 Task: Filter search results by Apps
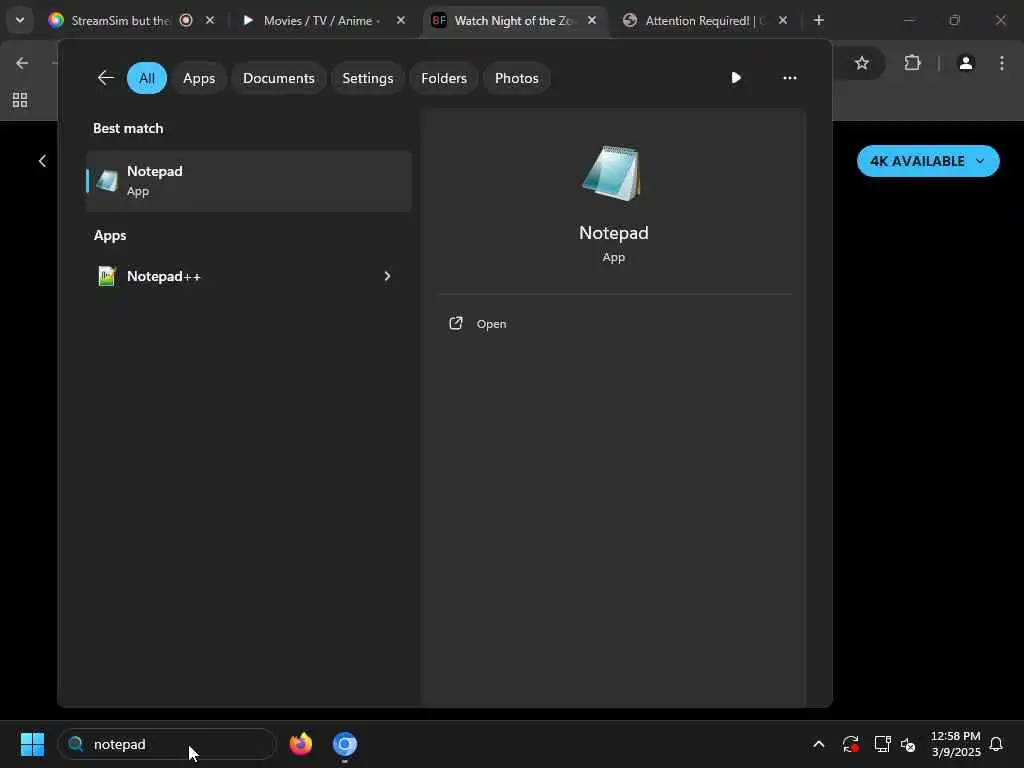click(x=199, y=78)
